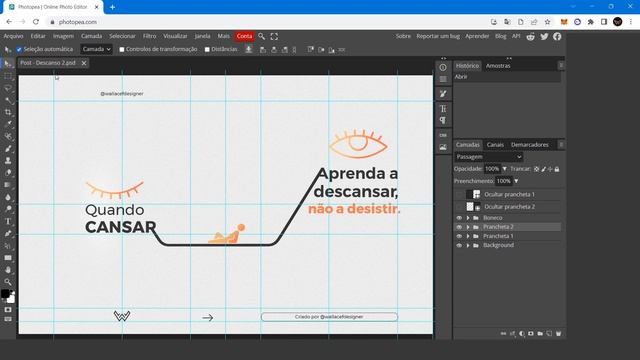This screenshot has width=640, height=360.
Task: Open Reportar um bug link
Action: [x=438, y=36]
